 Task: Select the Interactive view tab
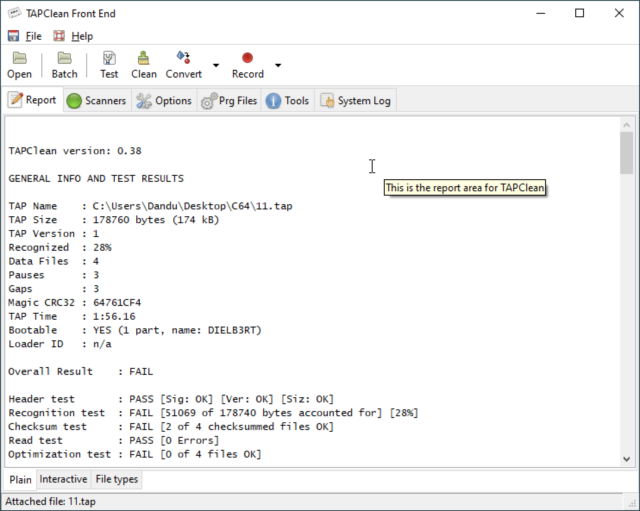click(63, 479)
